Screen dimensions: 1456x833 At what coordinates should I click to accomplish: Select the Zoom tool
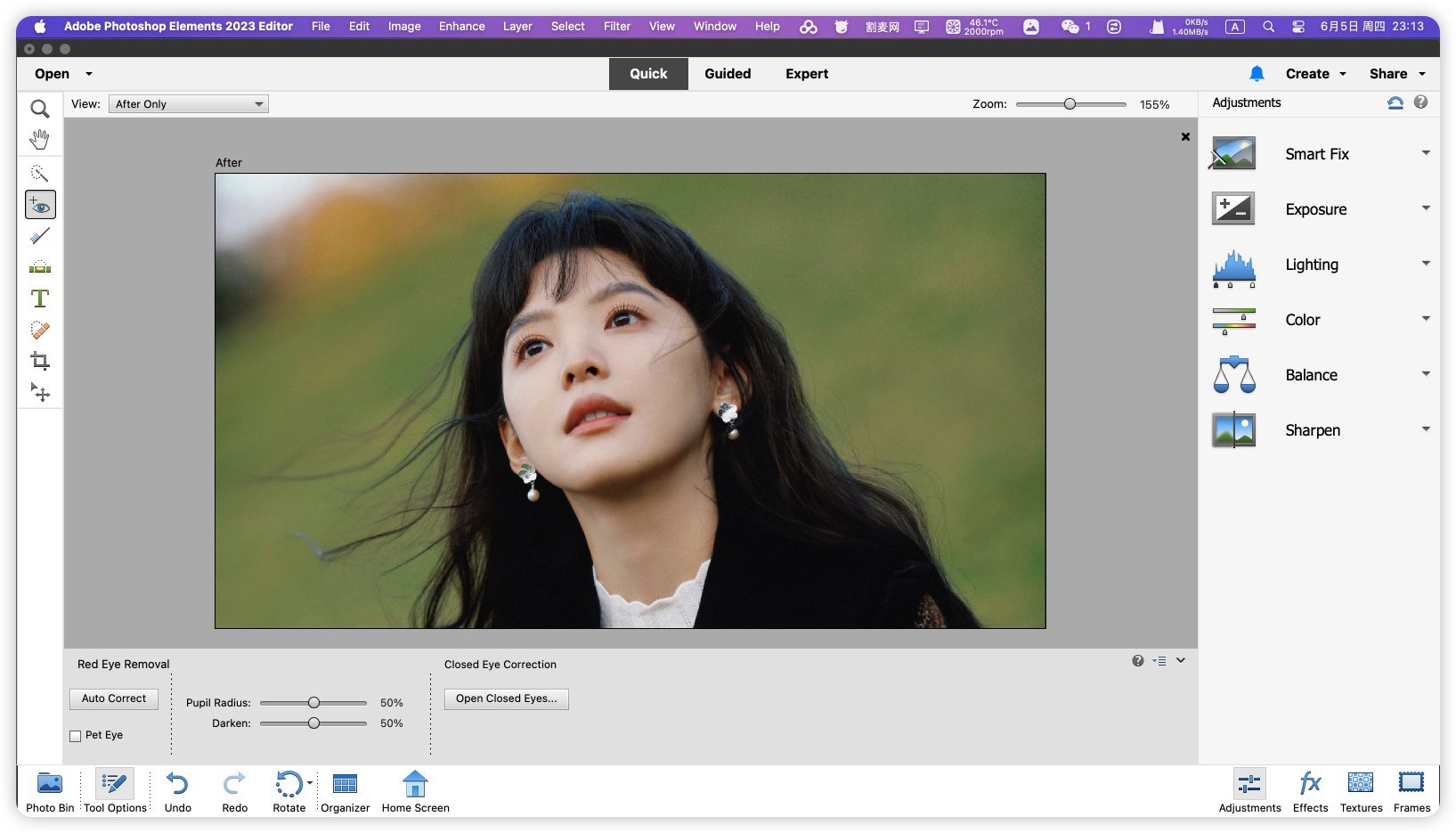coord(39,109)
